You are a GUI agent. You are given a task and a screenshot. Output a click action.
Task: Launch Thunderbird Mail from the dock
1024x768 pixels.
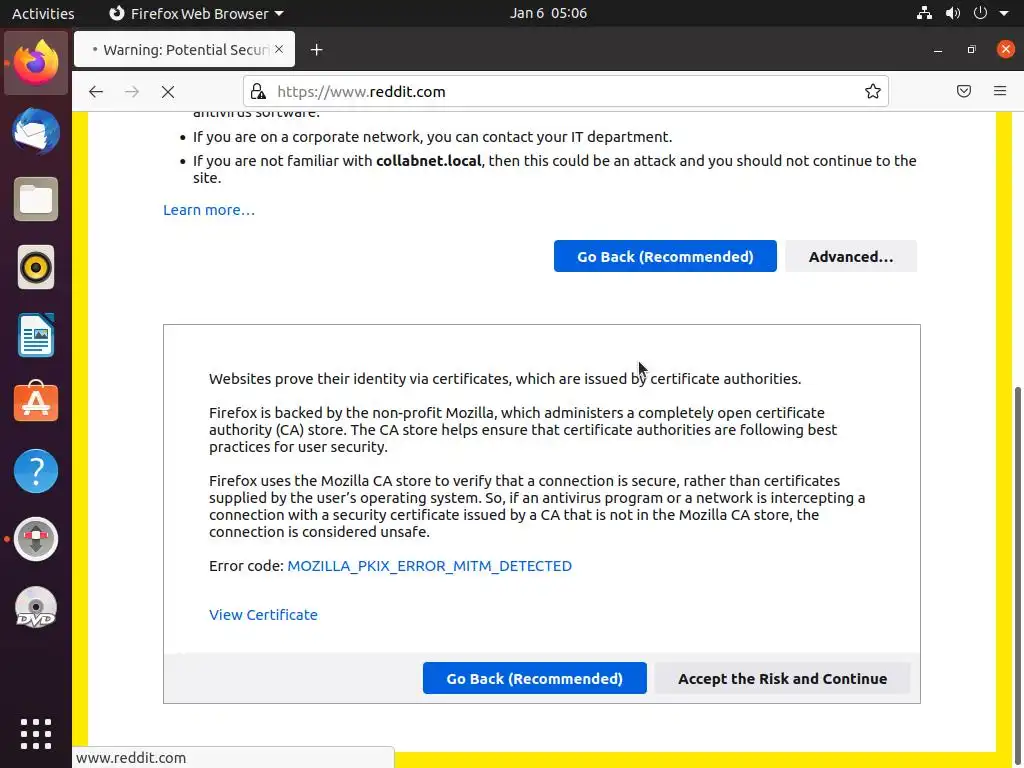36,131
